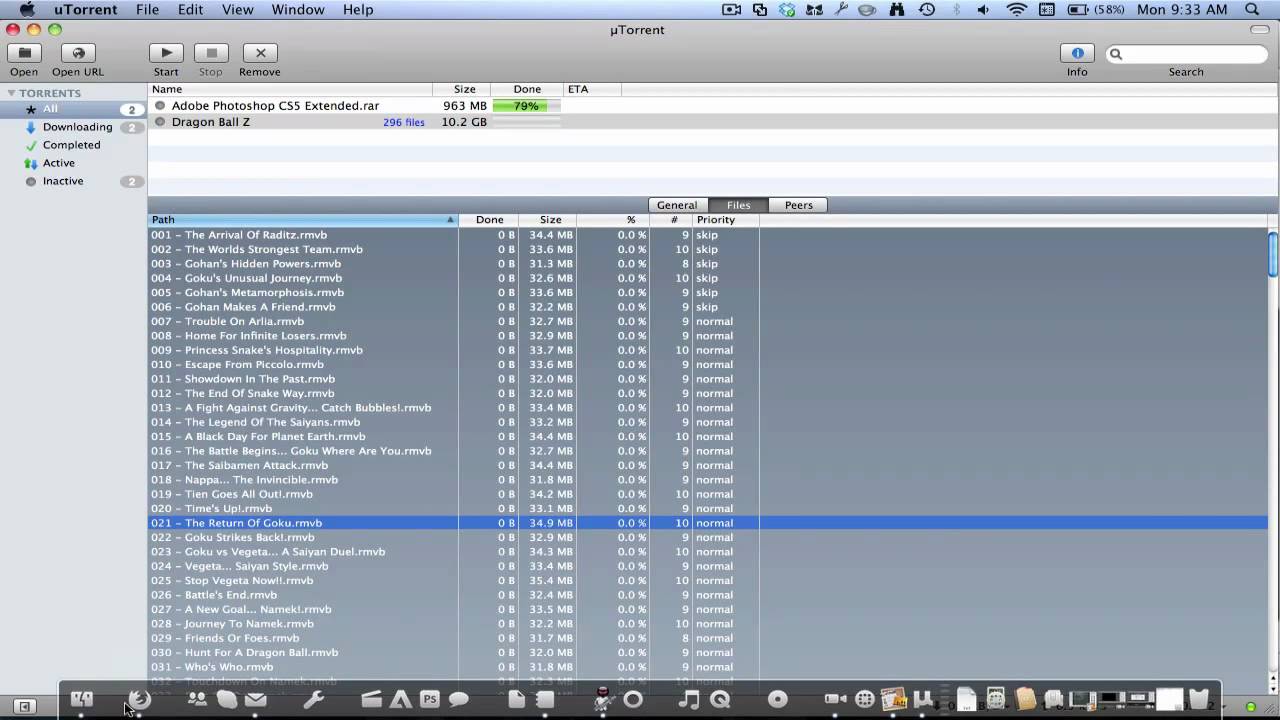Start the selected torrent
The height and width of the screenshot is (720, 1280).
coord(166,53)
